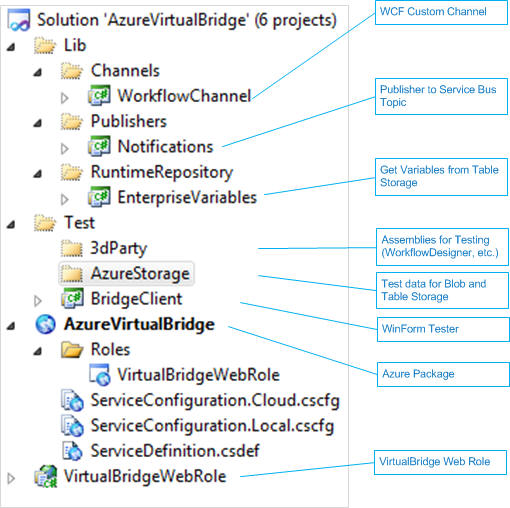The image size is (510, 508).
Task: Click the Notifications C# project icon
Action: (x=99, y=146)
